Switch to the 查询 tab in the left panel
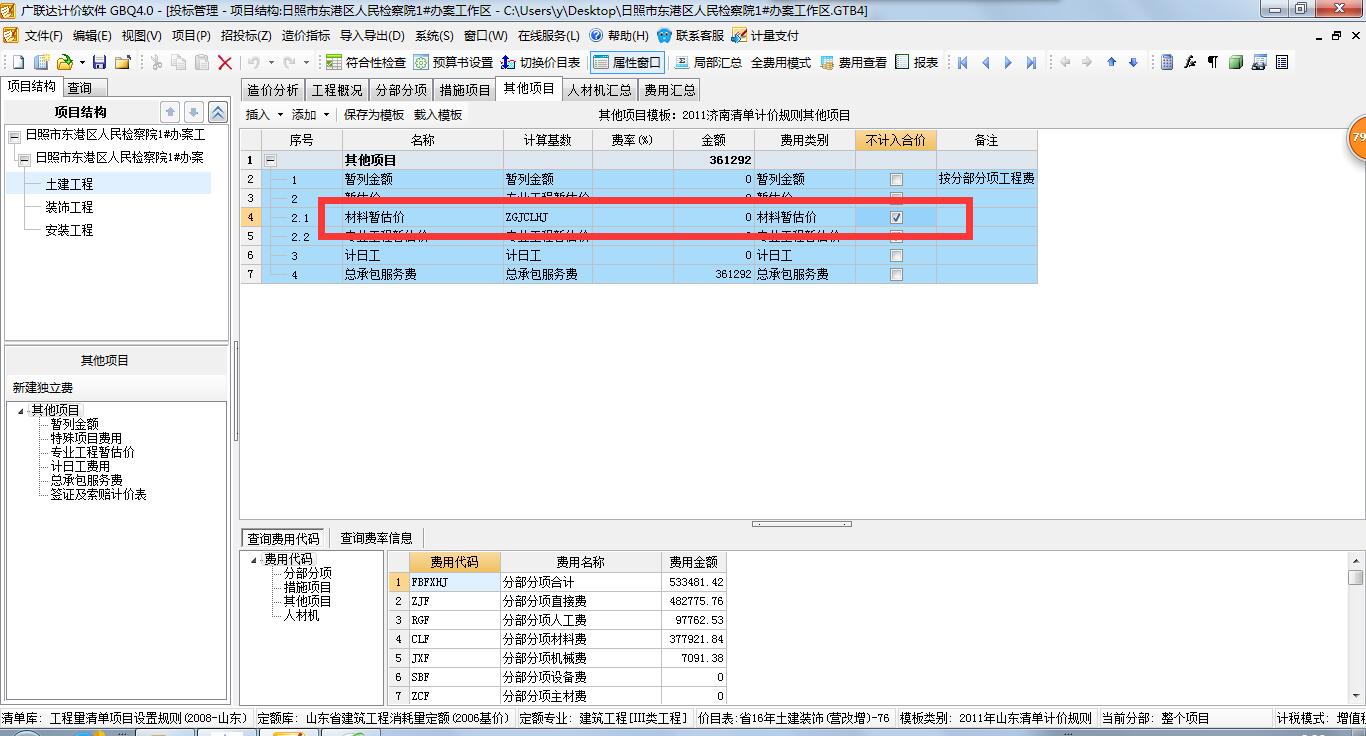The image size is (1366, 736). tap(80, 88)
